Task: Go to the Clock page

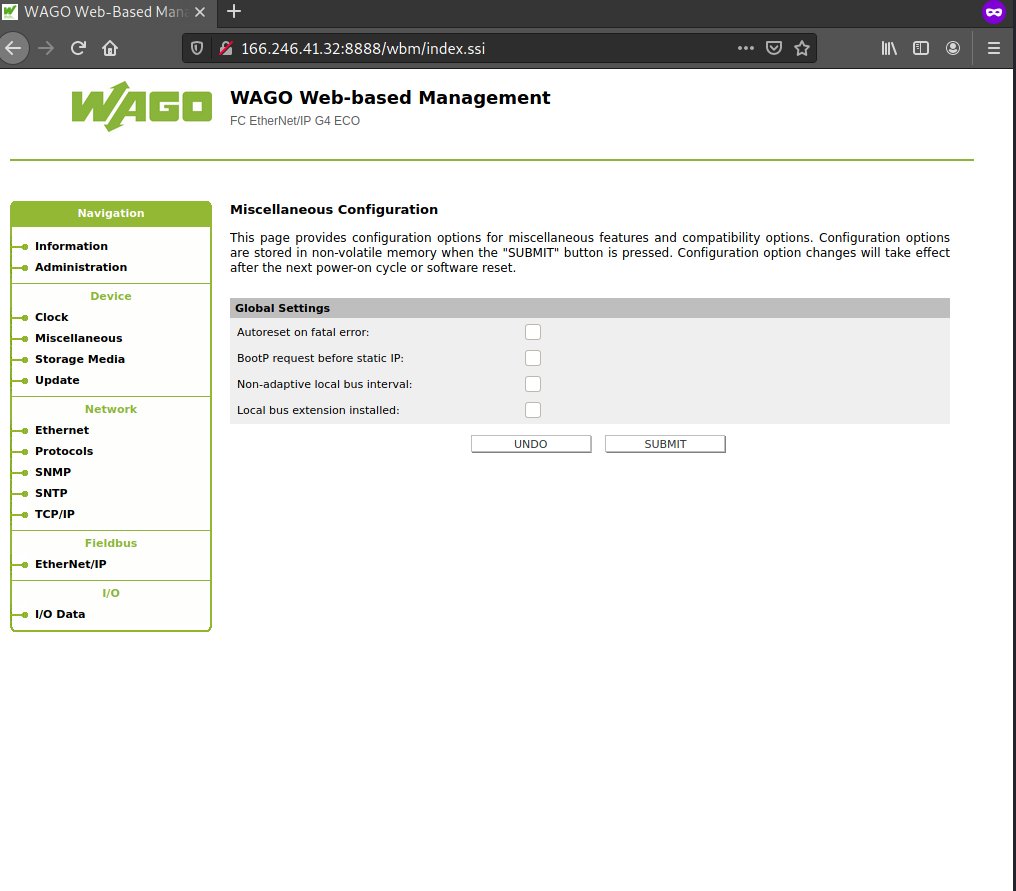Action: click(51, 317)
